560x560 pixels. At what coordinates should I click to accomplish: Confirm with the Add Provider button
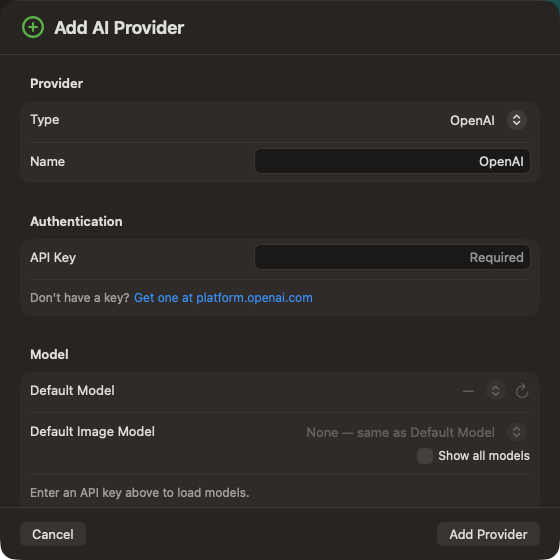[x=488, y=534]
